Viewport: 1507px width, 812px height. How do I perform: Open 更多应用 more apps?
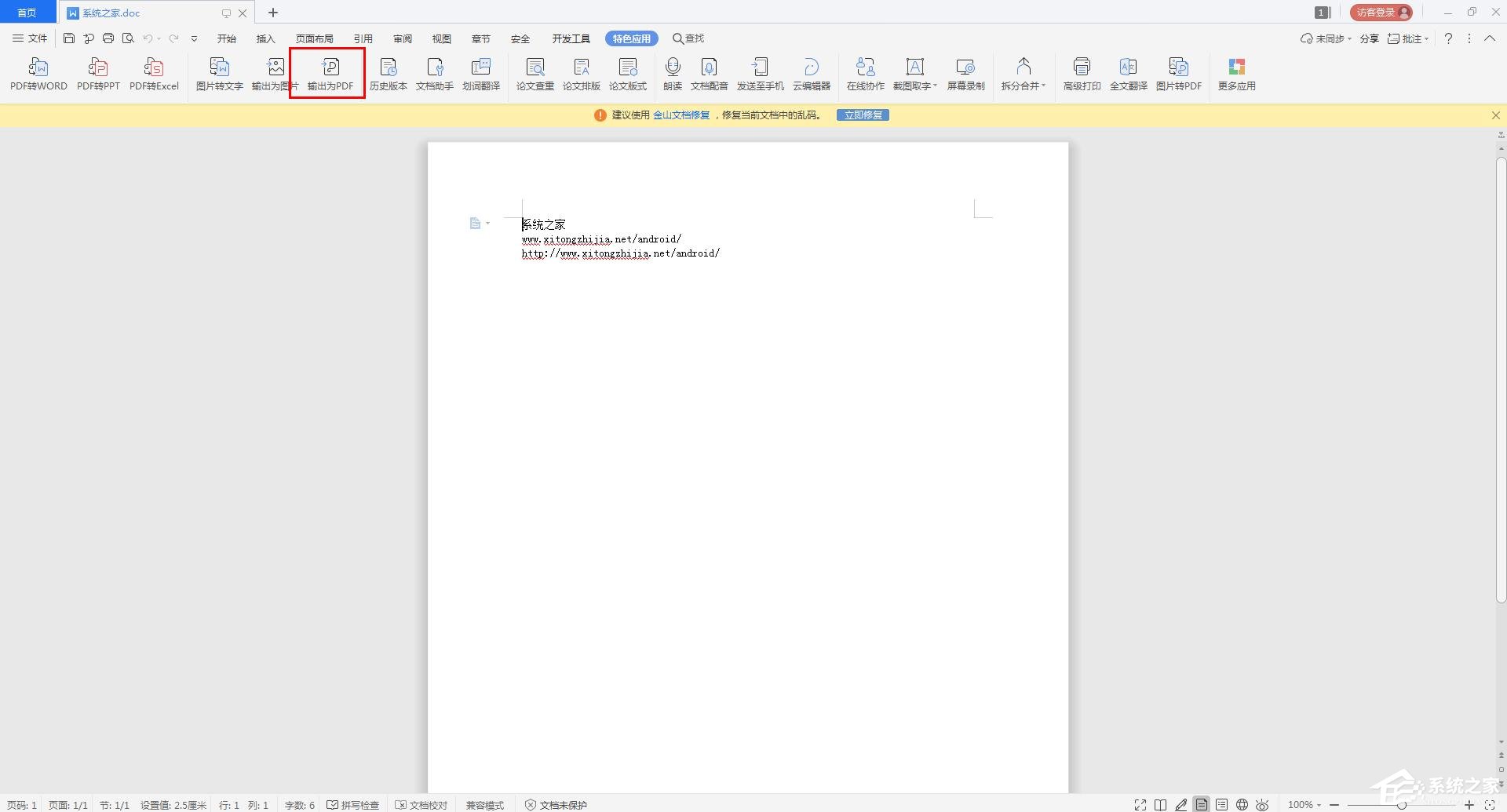[1236, 74]
